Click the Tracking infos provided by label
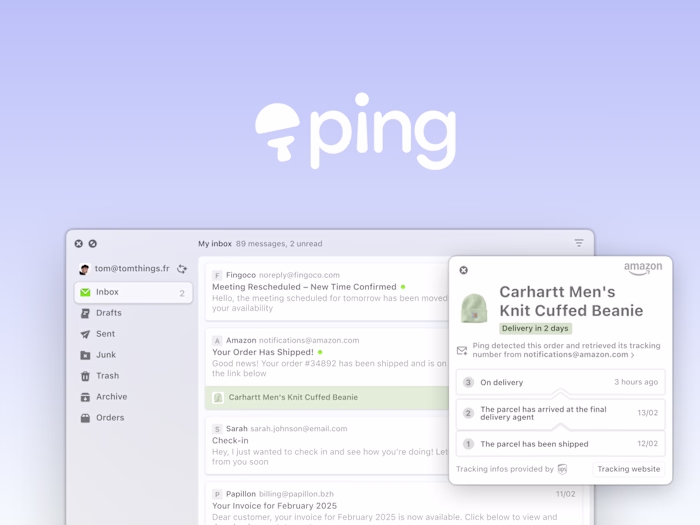700x525 pixels. click(x=505, y=469)
